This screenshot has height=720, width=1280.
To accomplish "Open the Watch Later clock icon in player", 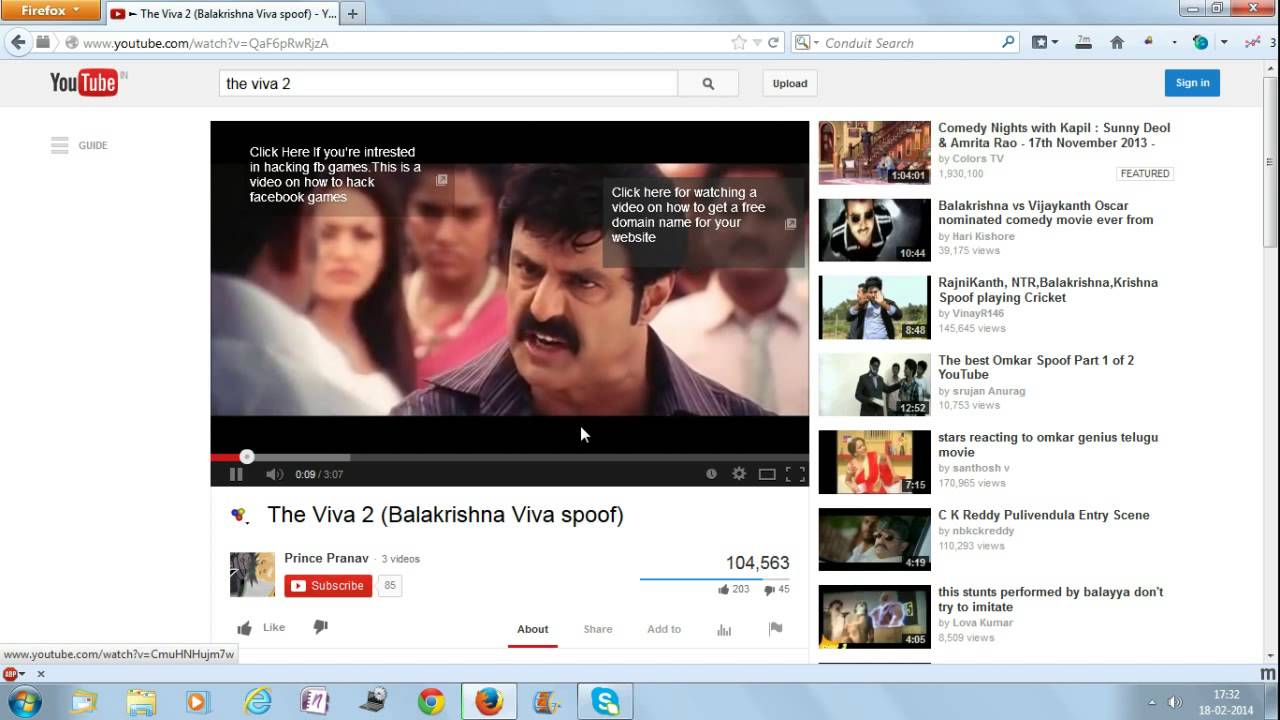I will (711, 474).
